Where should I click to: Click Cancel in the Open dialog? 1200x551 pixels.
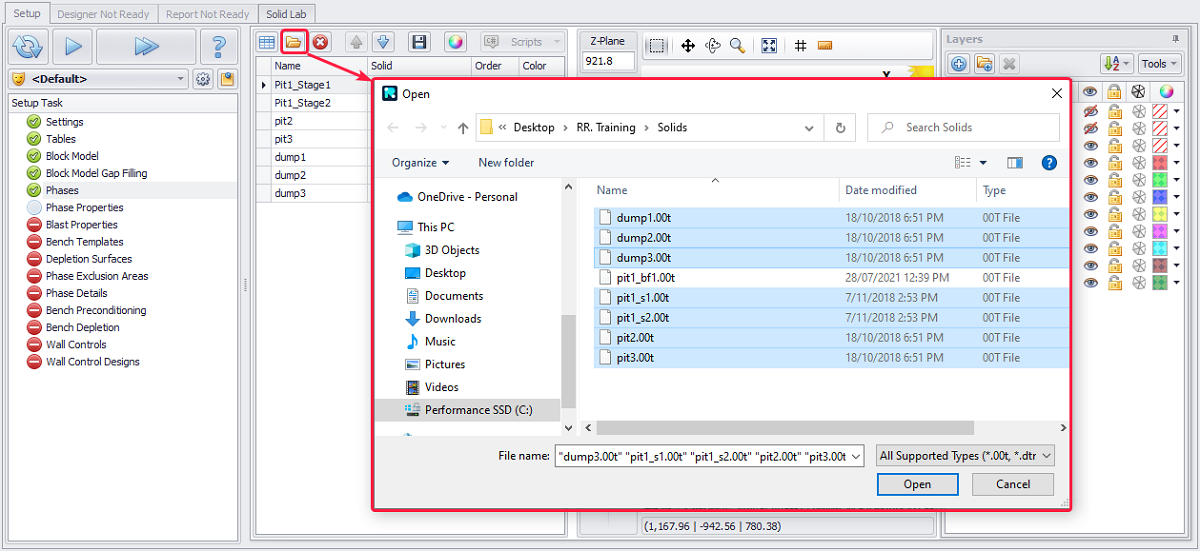pyautogui.click(x=1013, y=484)
